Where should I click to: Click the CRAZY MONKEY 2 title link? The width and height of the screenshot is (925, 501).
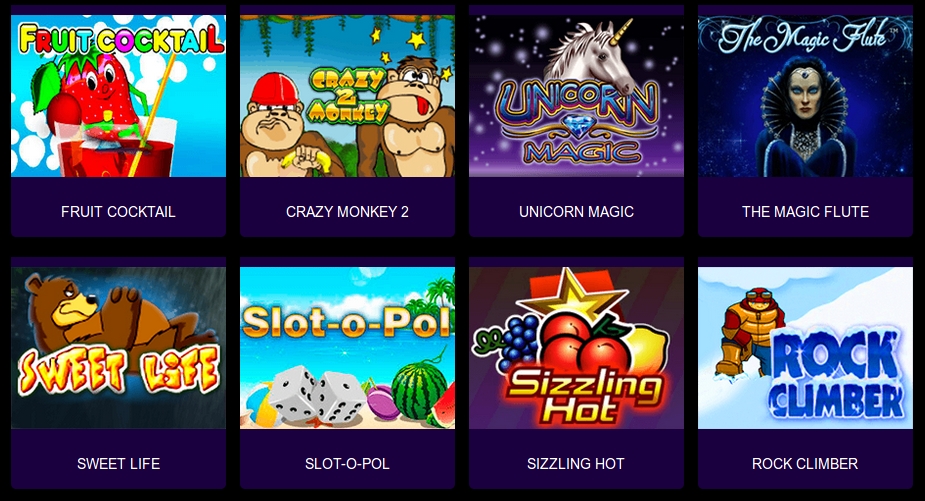point(347,212)
